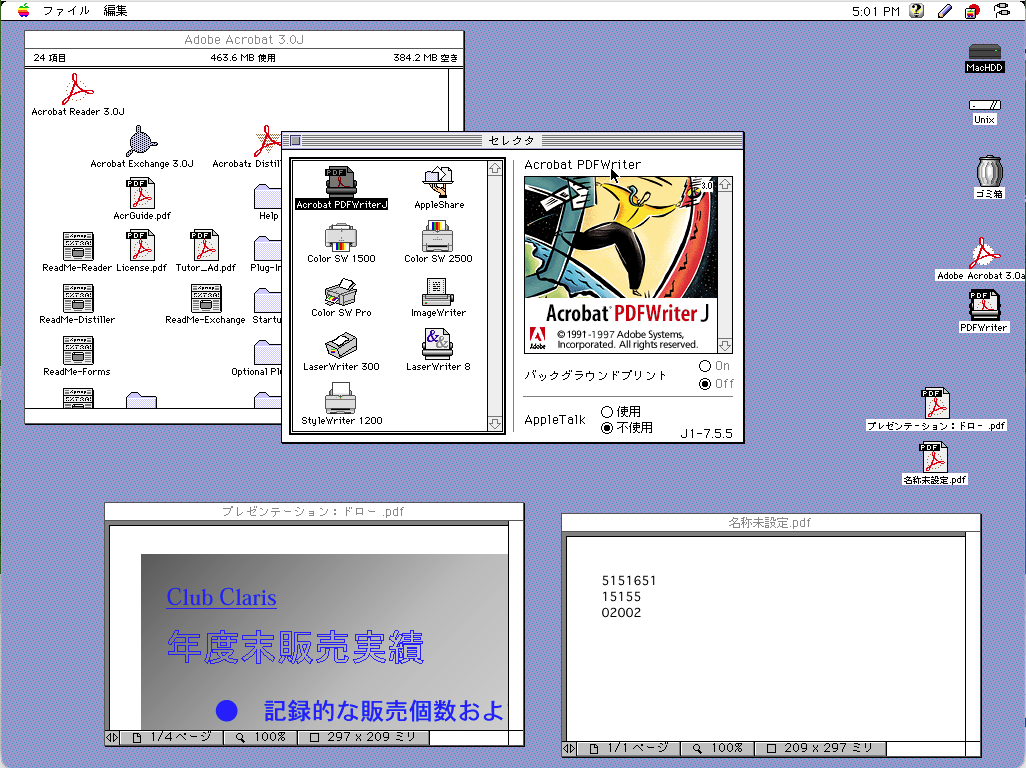Click the 15155 line in 名称未設定.pdf
1026x768 pixels.
621,597
